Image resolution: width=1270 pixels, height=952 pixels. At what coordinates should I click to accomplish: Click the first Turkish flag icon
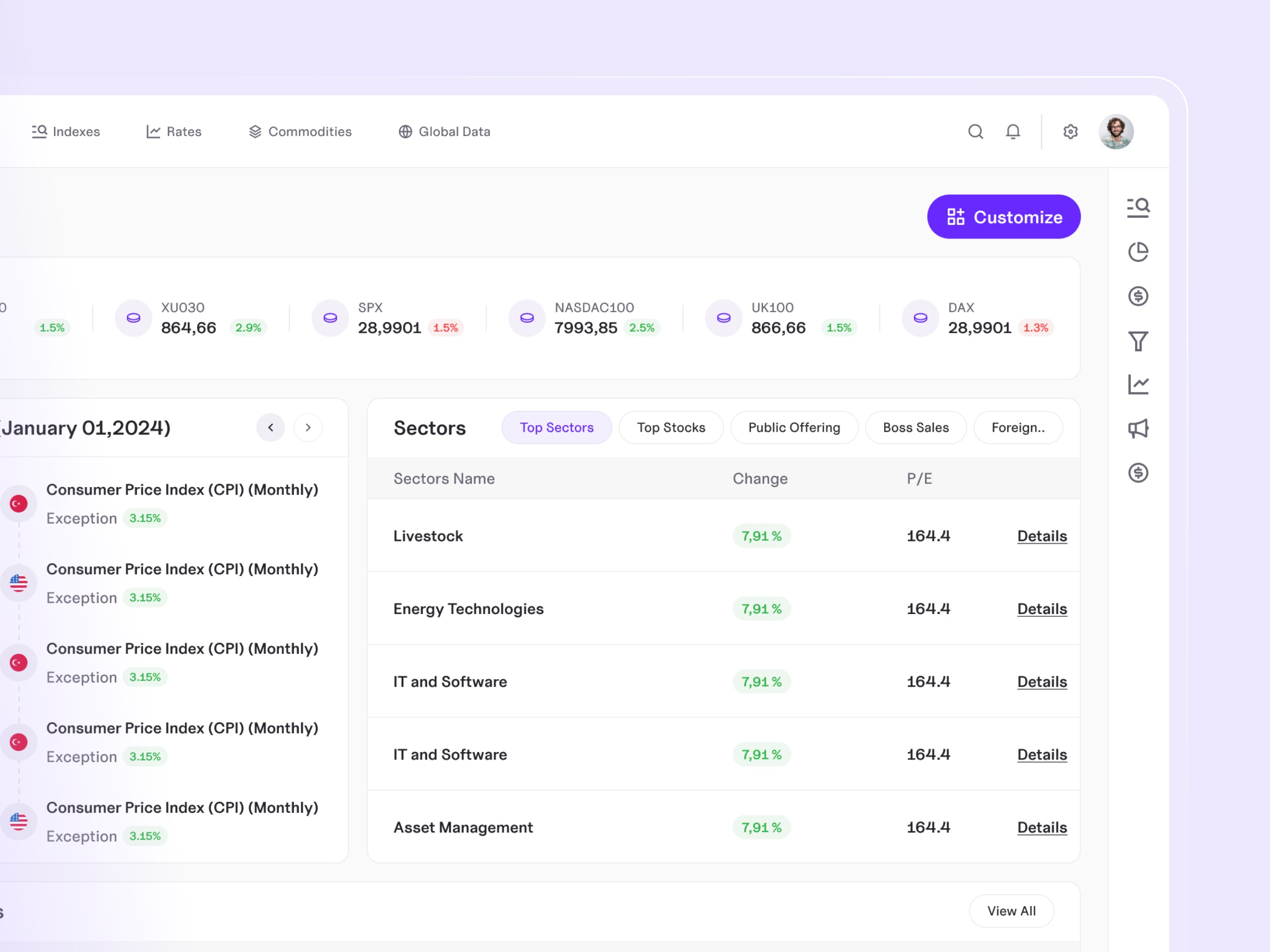click(x=19, y=504)
